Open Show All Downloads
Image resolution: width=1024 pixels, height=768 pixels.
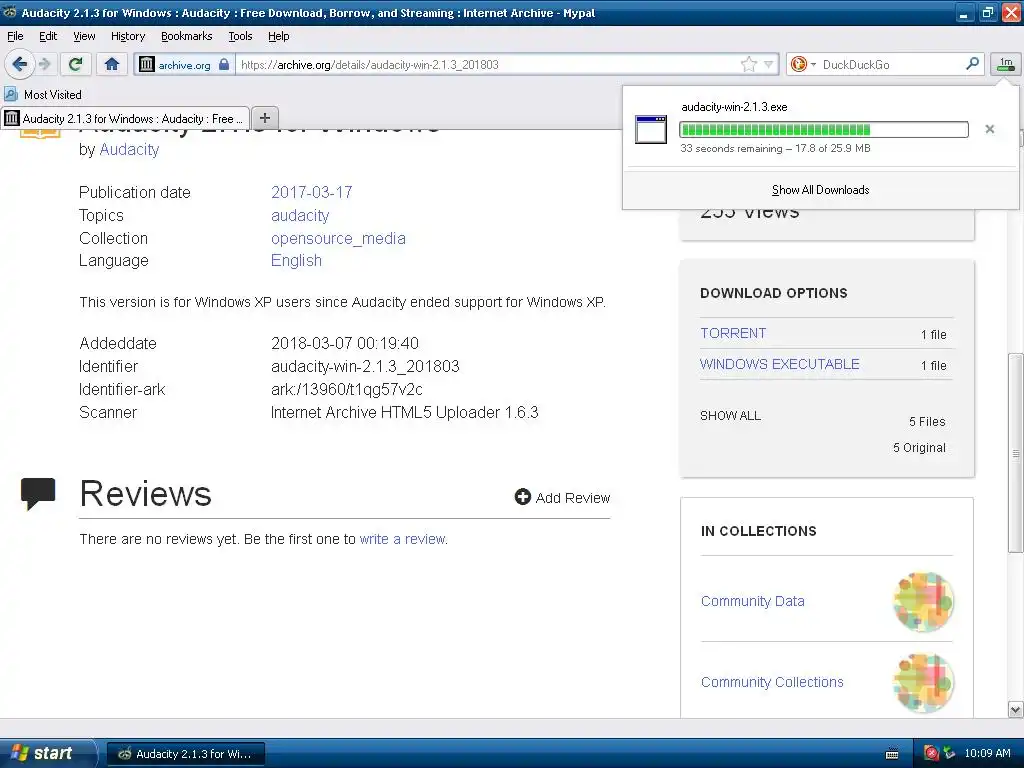pos(820,190)
